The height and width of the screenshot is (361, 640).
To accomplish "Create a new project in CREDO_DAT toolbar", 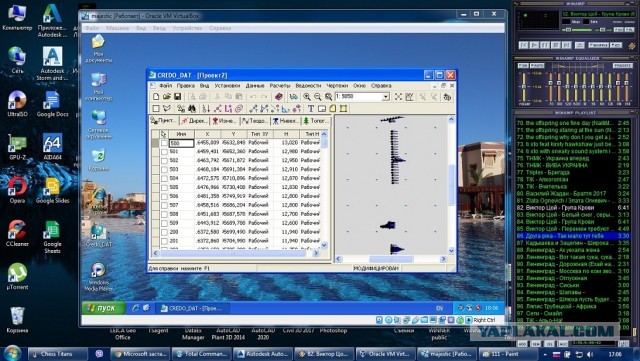I will [x=156, y=97].
